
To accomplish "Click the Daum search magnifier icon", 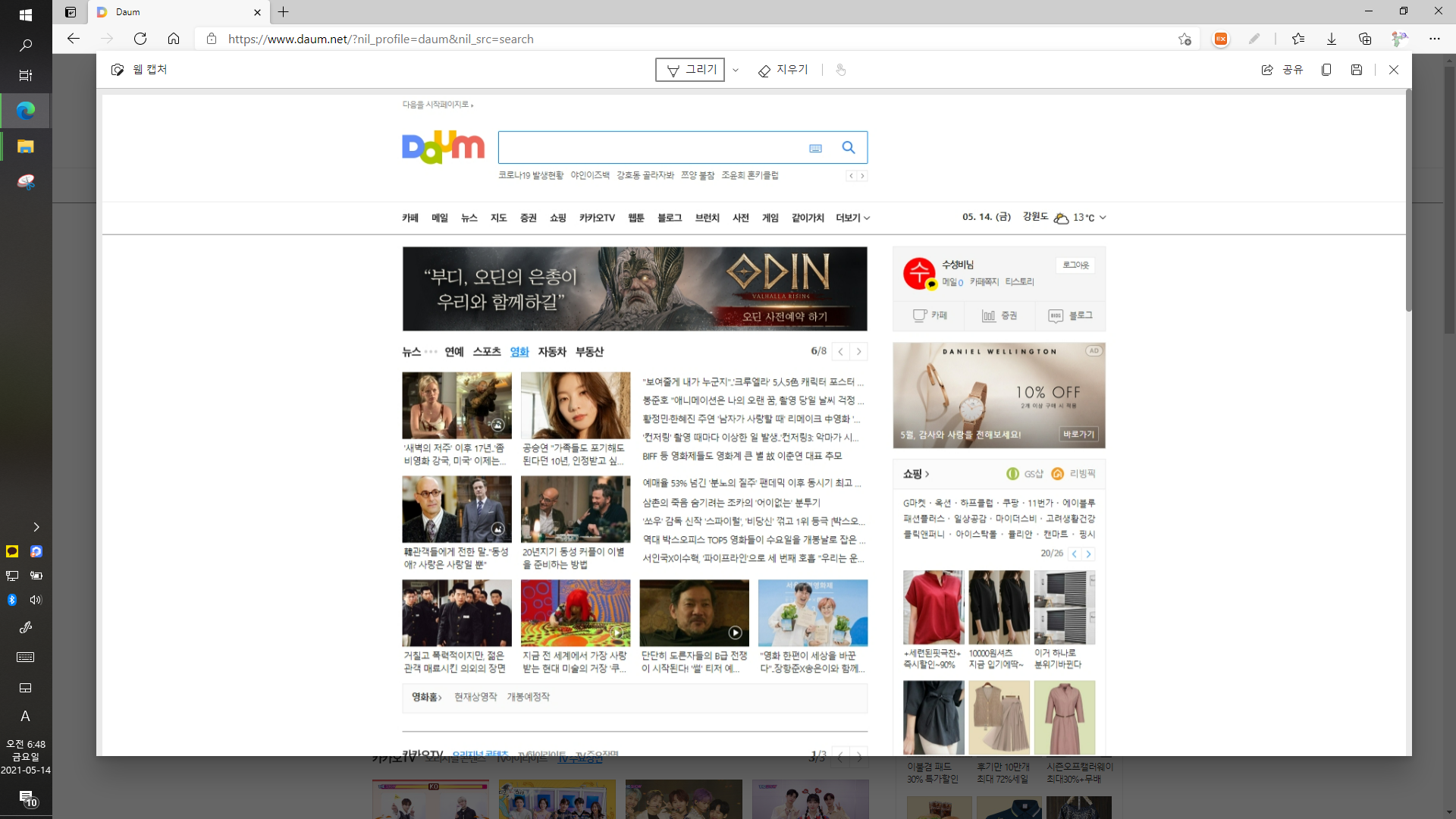I will 849,148.
